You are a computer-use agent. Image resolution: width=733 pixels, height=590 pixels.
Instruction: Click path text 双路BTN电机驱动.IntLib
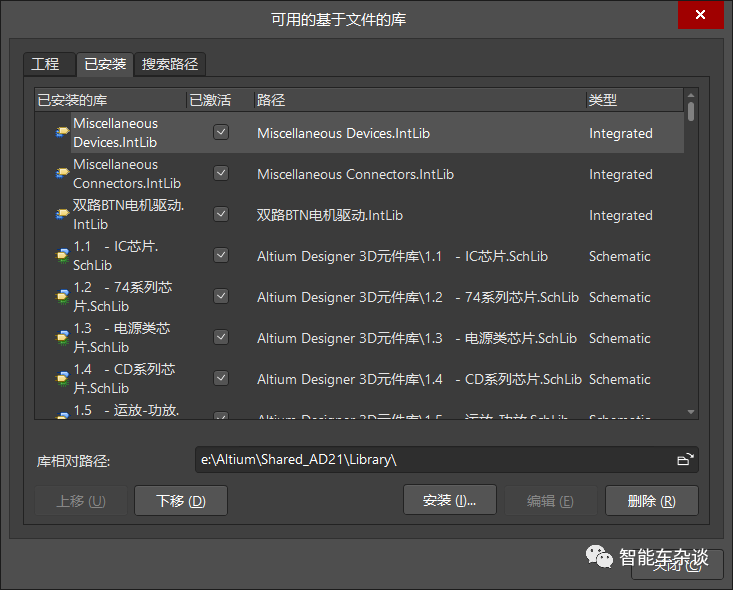(330, 215)
